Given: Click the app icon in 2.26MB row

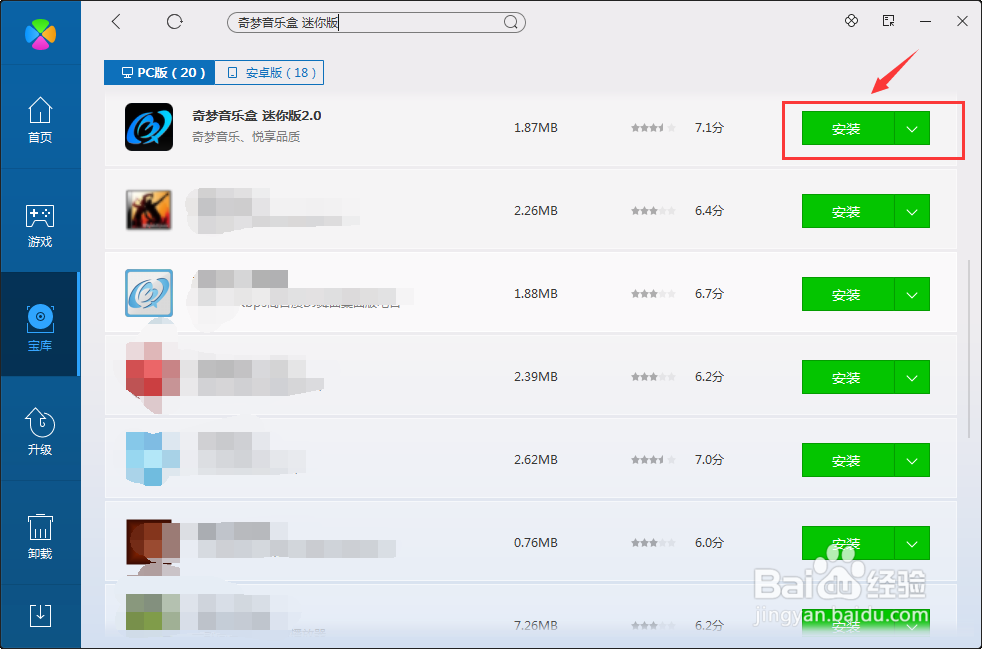Looking at the screenshot, I should 149,210.
